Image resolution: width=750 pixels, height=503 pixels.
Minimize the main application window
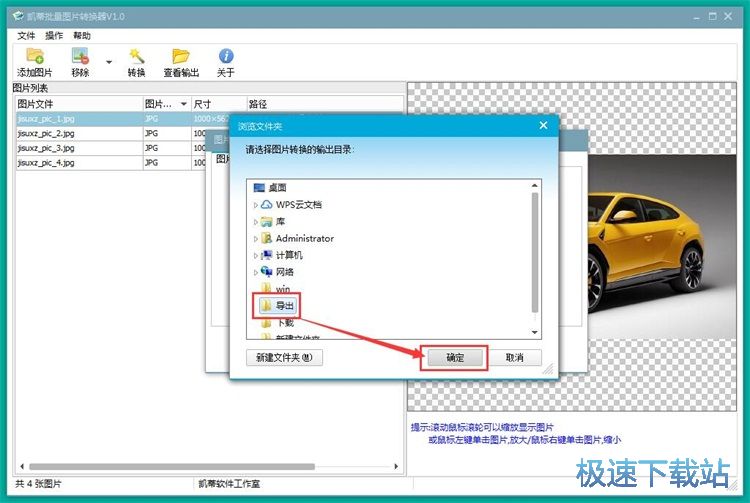(x=696, y=17)
